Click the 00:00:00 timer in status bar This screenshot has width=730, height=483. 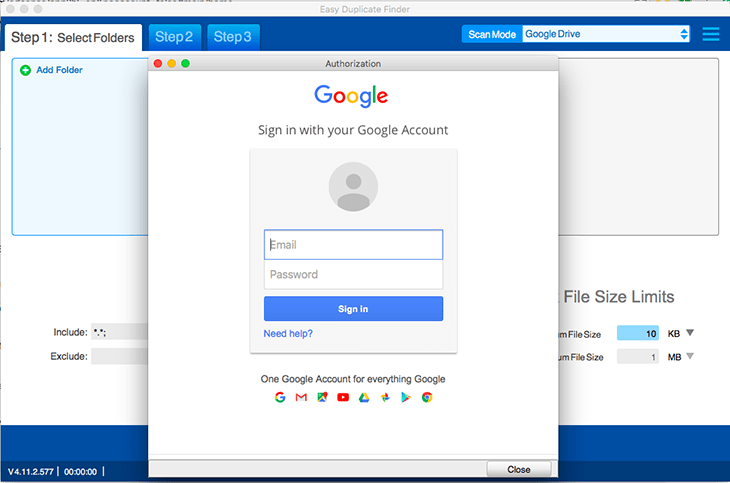(x=81, y=472)
